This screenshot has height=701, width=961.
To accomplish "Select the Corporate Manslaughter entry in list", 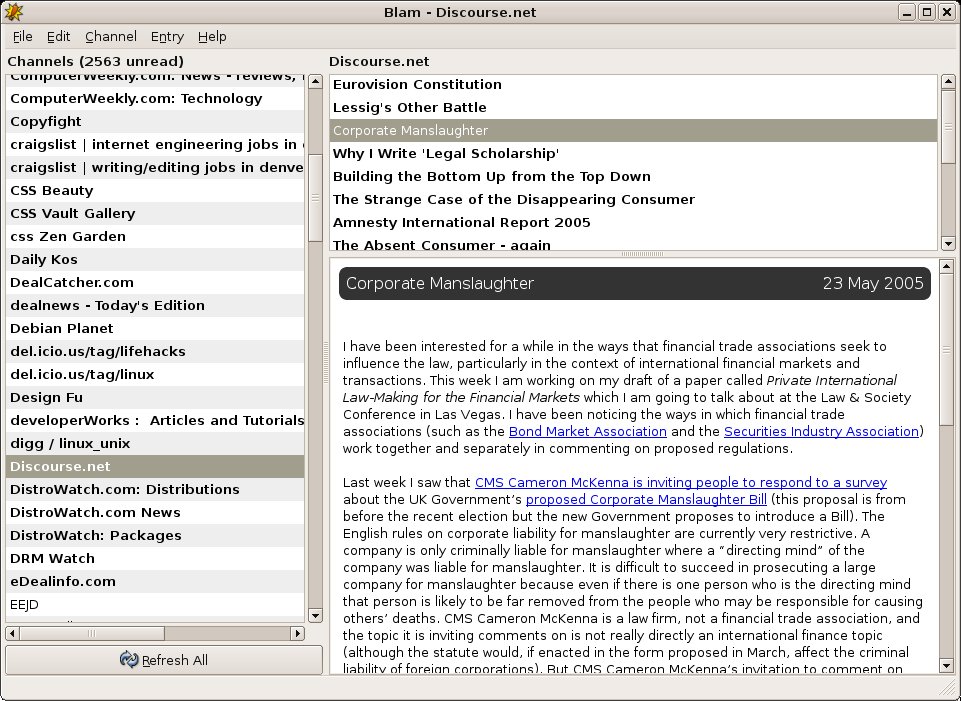I will click(x=633, y=131).
